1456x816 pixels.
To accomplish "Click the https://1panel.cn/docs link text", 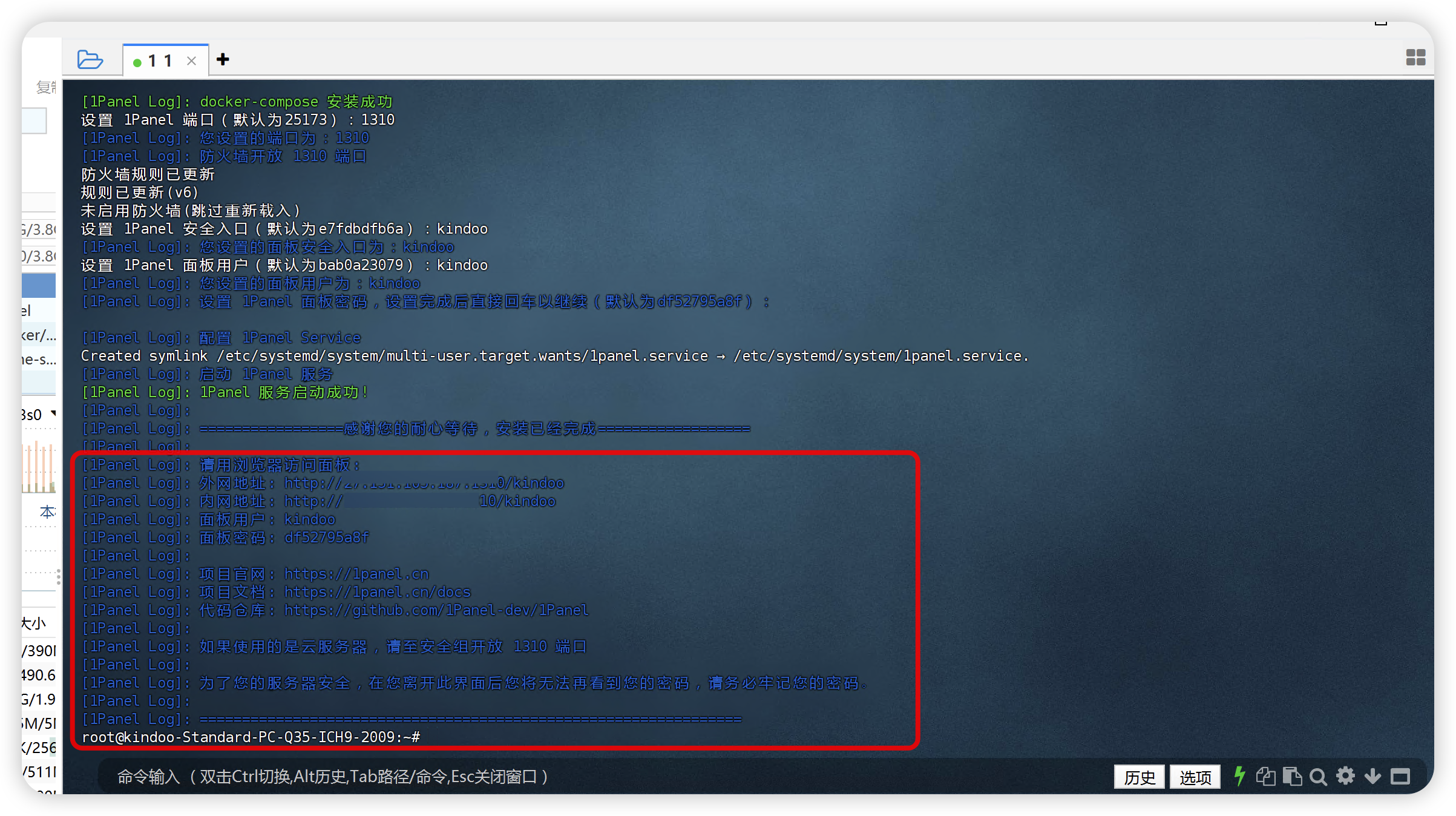I will tap(377, 592).
